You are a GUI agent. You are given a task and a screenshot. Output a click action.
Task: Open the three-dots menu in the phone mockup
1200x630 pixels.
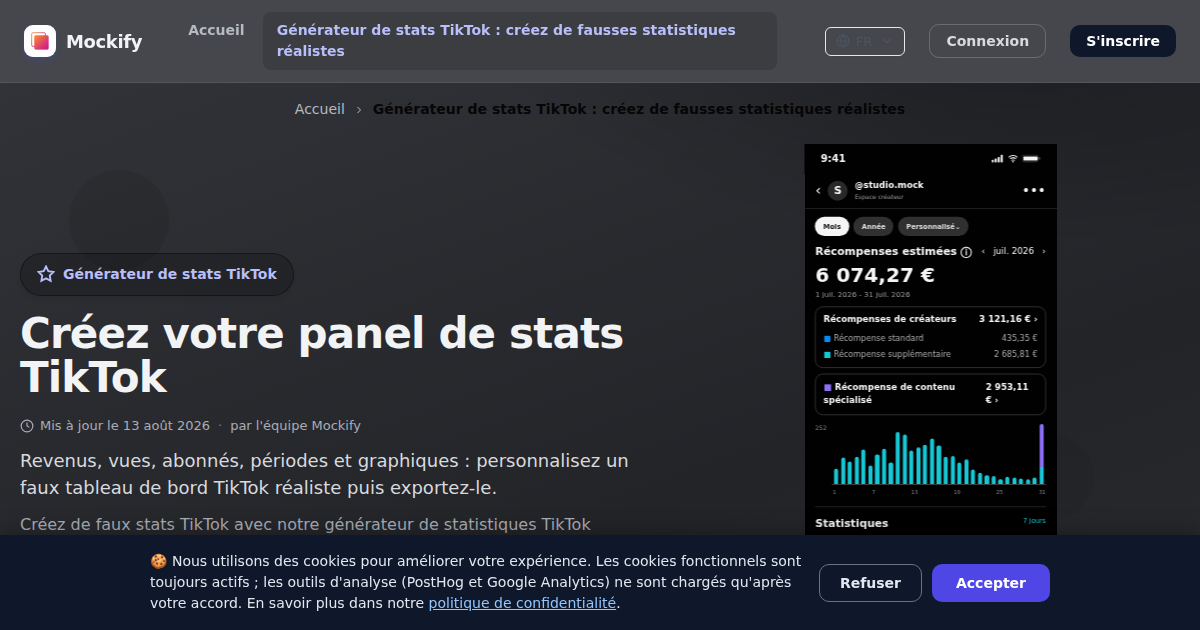click(1034, 190)
